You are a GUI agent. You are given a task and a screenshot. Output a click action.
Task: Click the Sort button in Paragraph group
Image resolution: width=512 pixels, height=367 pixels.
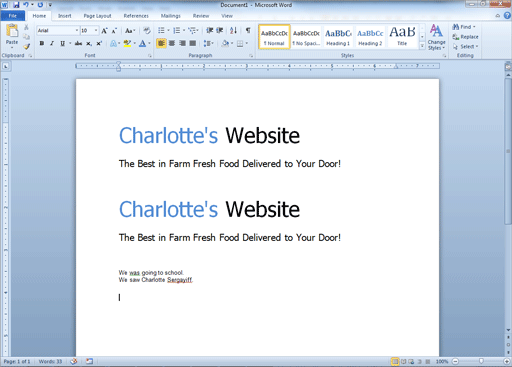[233, 30]
